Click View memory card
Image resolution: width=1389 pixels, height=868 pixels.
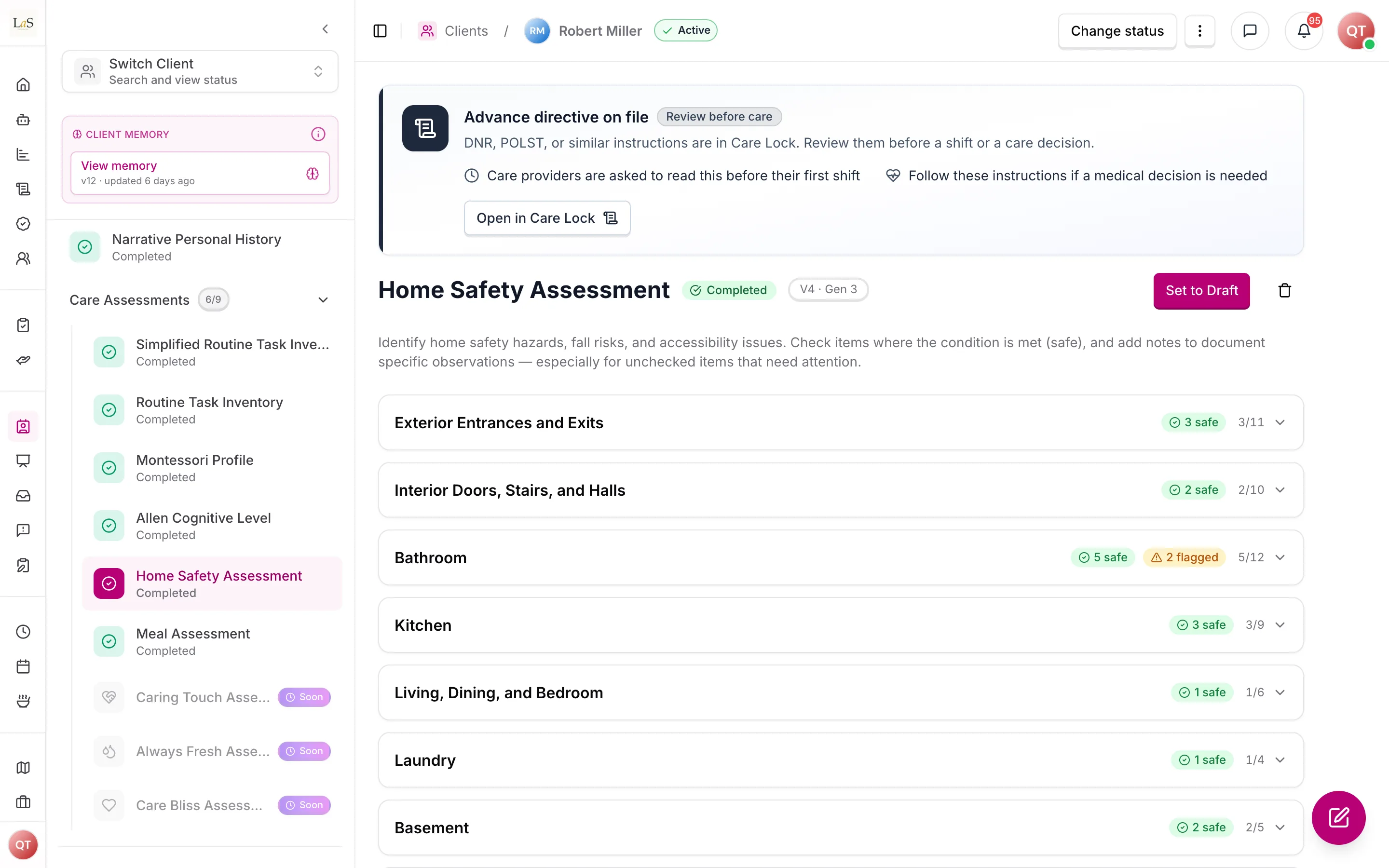[x=200, y=173]
